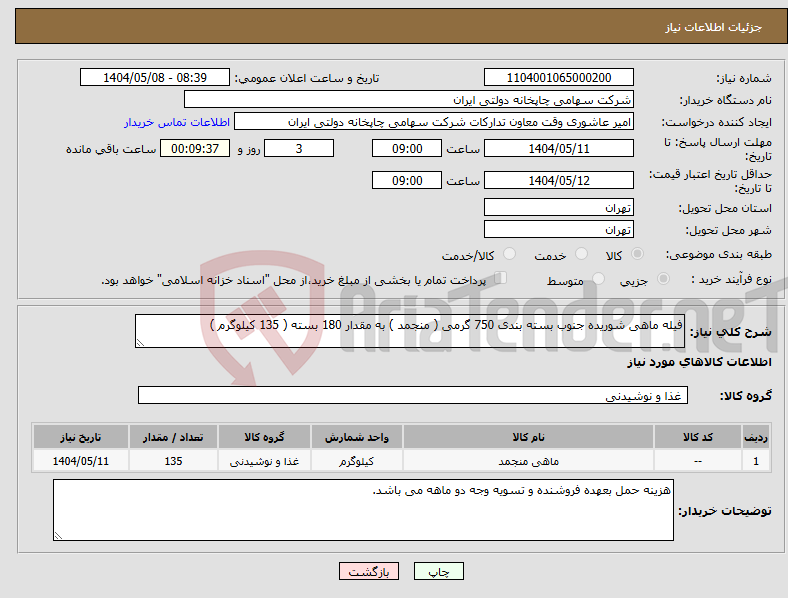Click the resize handle of description text area
The width and height of the screenshot is (788, 598).
[x=140, y=343]
